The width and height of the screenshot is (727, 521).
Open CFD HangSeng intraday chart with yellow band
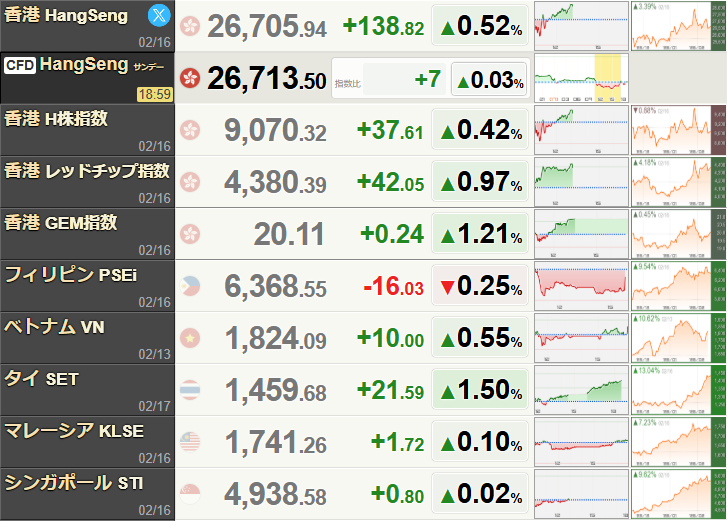pyautogui.click(x=581, y=78)
